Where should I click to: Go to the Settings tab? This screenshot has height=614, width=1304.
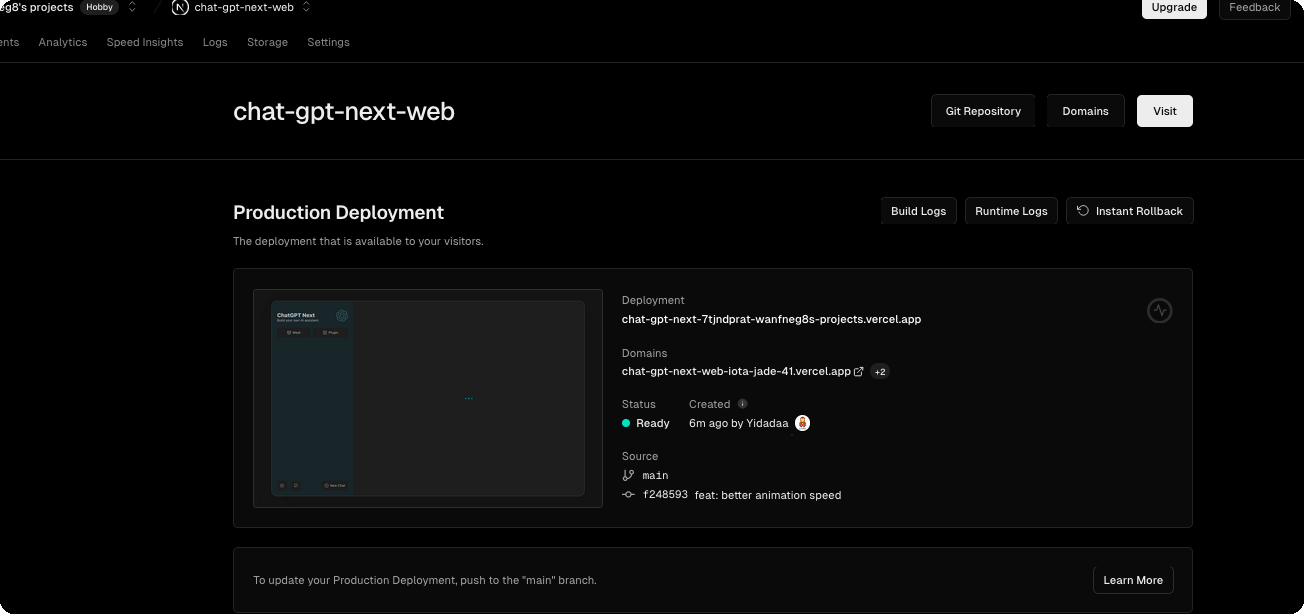coord(328,42)
